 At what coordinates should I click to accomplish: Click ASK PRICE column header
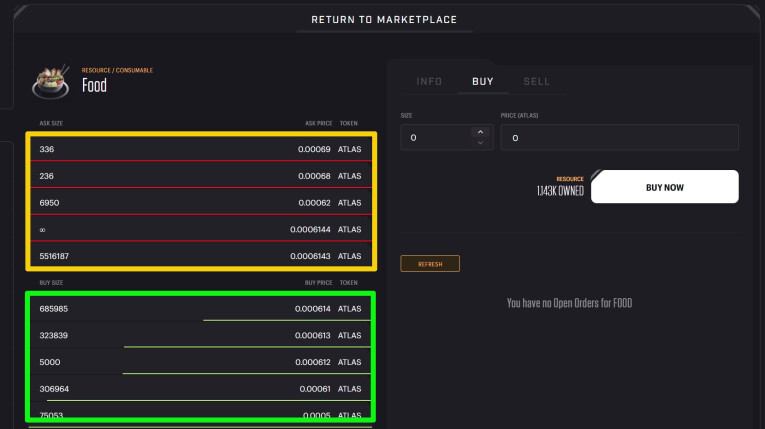[319, 123]
